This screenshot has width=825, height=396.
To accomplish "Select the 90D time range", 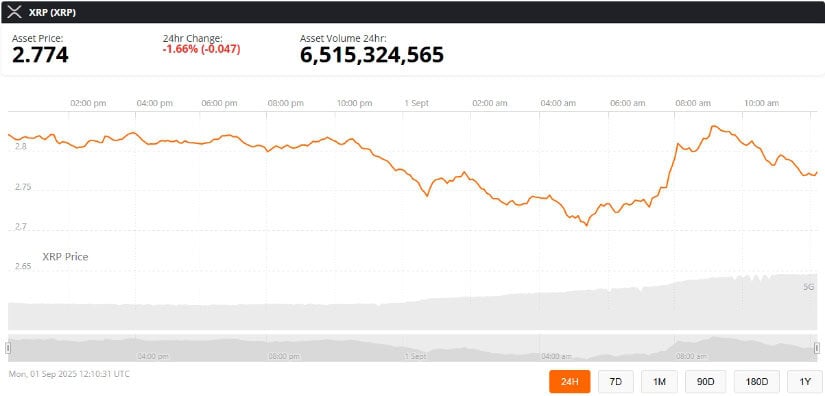I will (706, 382).
